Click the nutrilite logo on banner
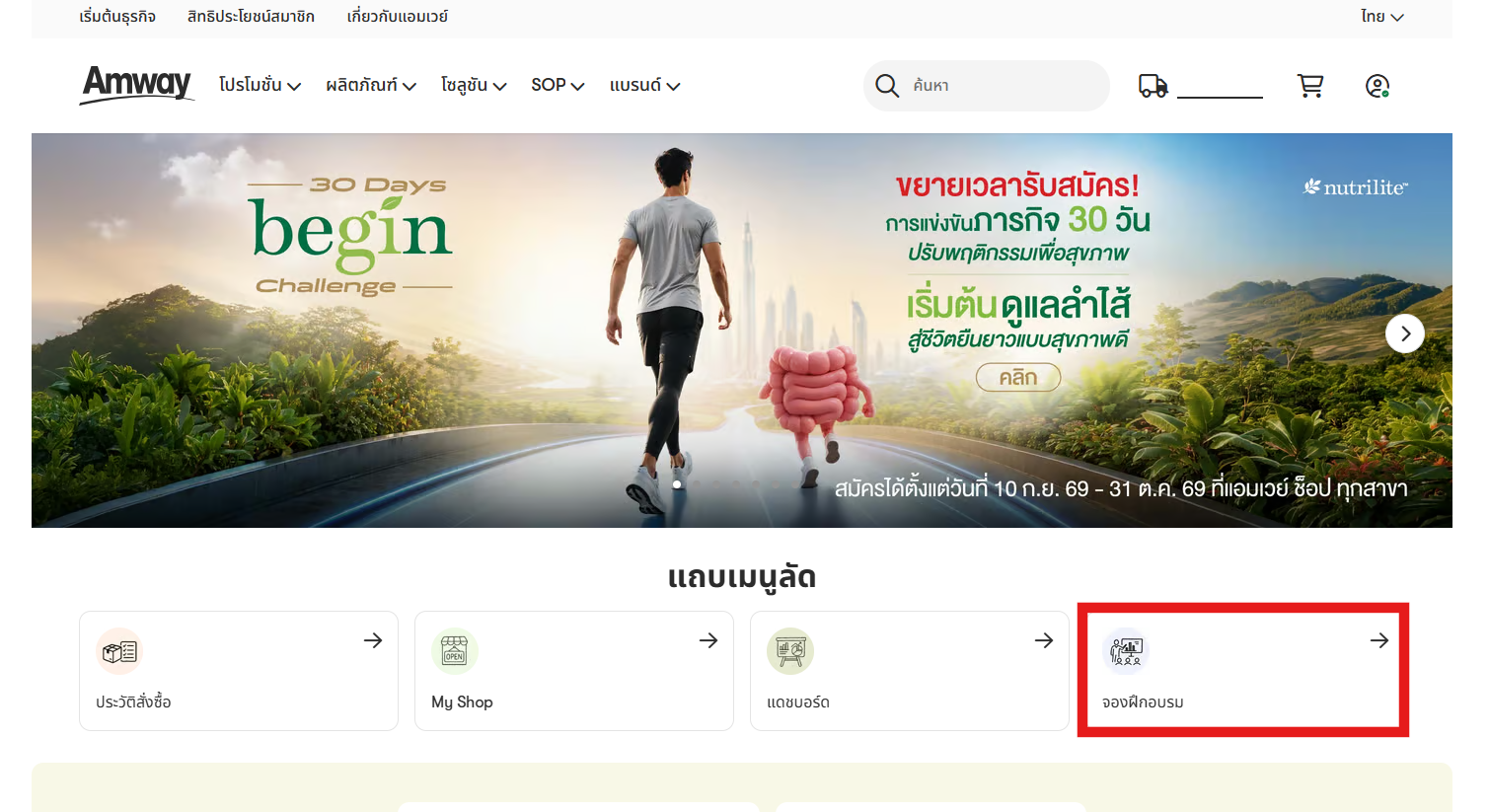Screen dimensions: 1489x812 pyautogui.click(x=1356, y=186)
